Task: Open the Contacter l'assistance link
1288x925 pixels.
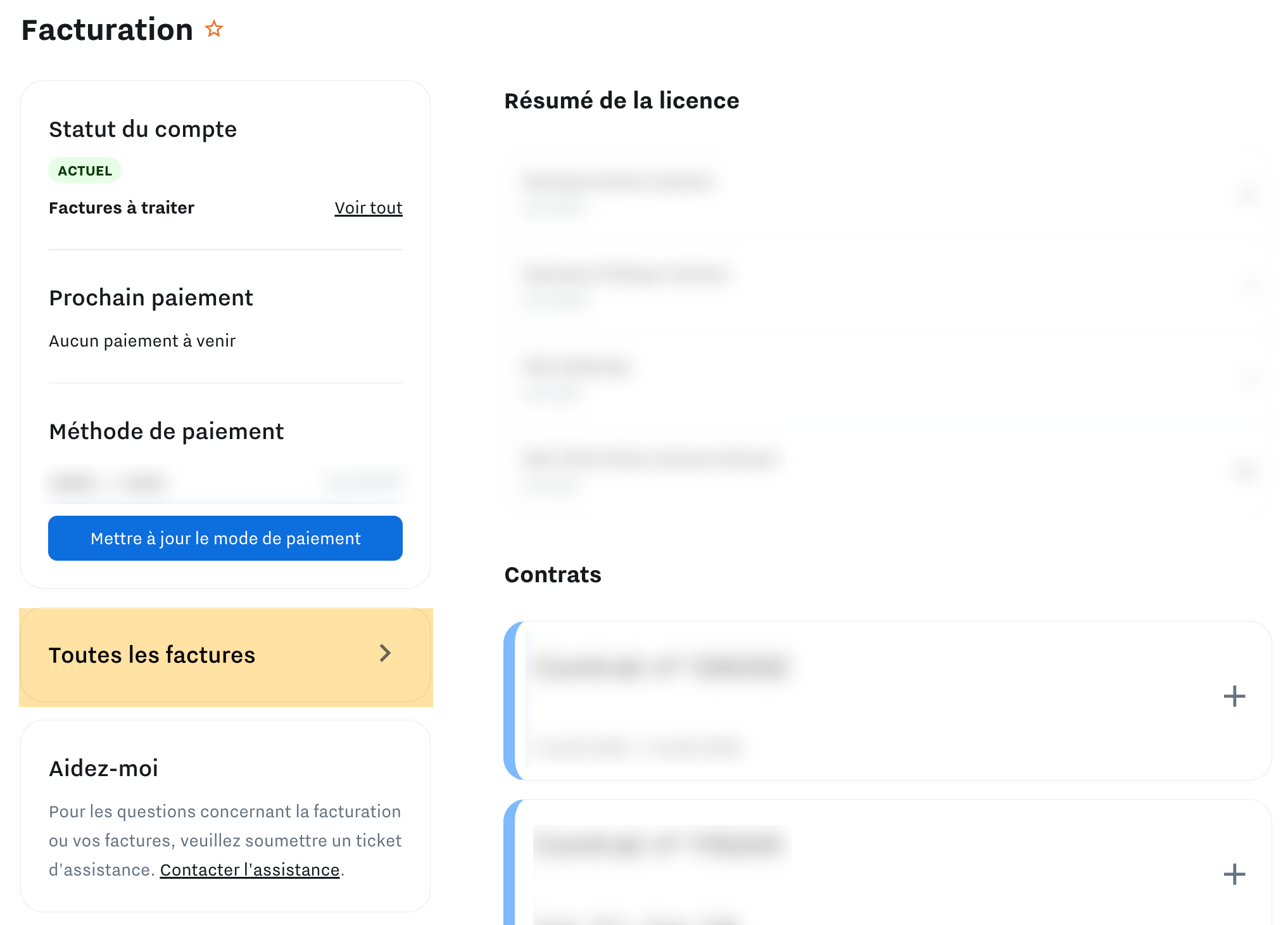Action: coord(249,870)
